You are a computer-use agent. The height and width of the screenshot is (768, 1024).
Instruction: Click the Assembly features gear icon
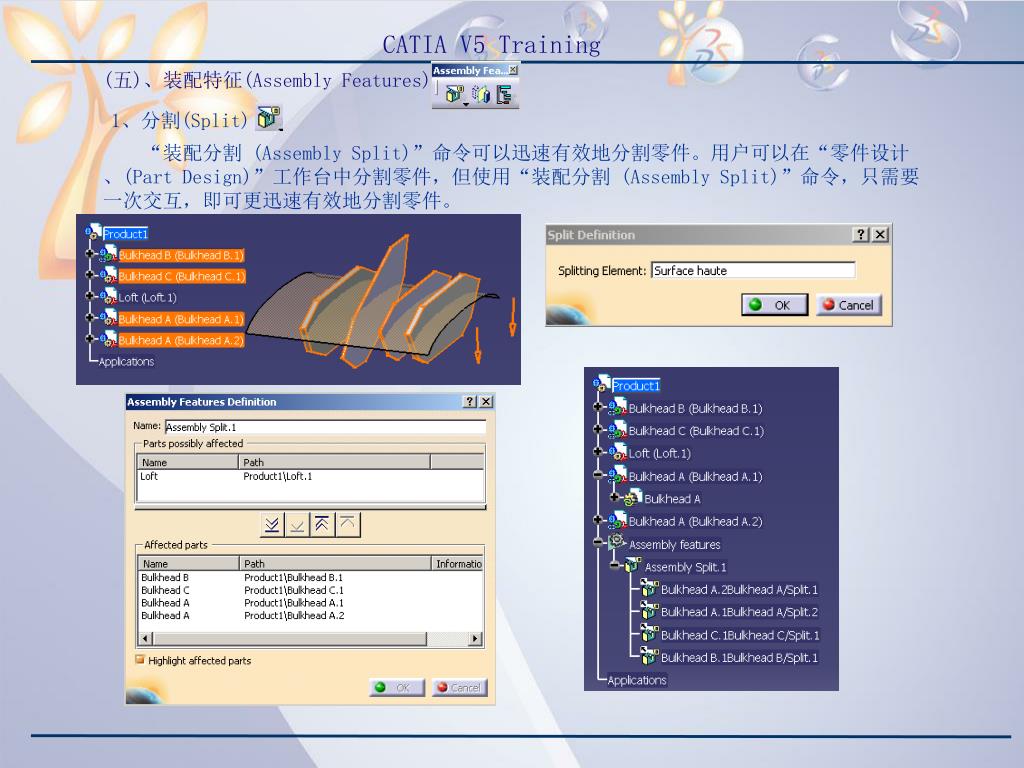pos(616,541)
